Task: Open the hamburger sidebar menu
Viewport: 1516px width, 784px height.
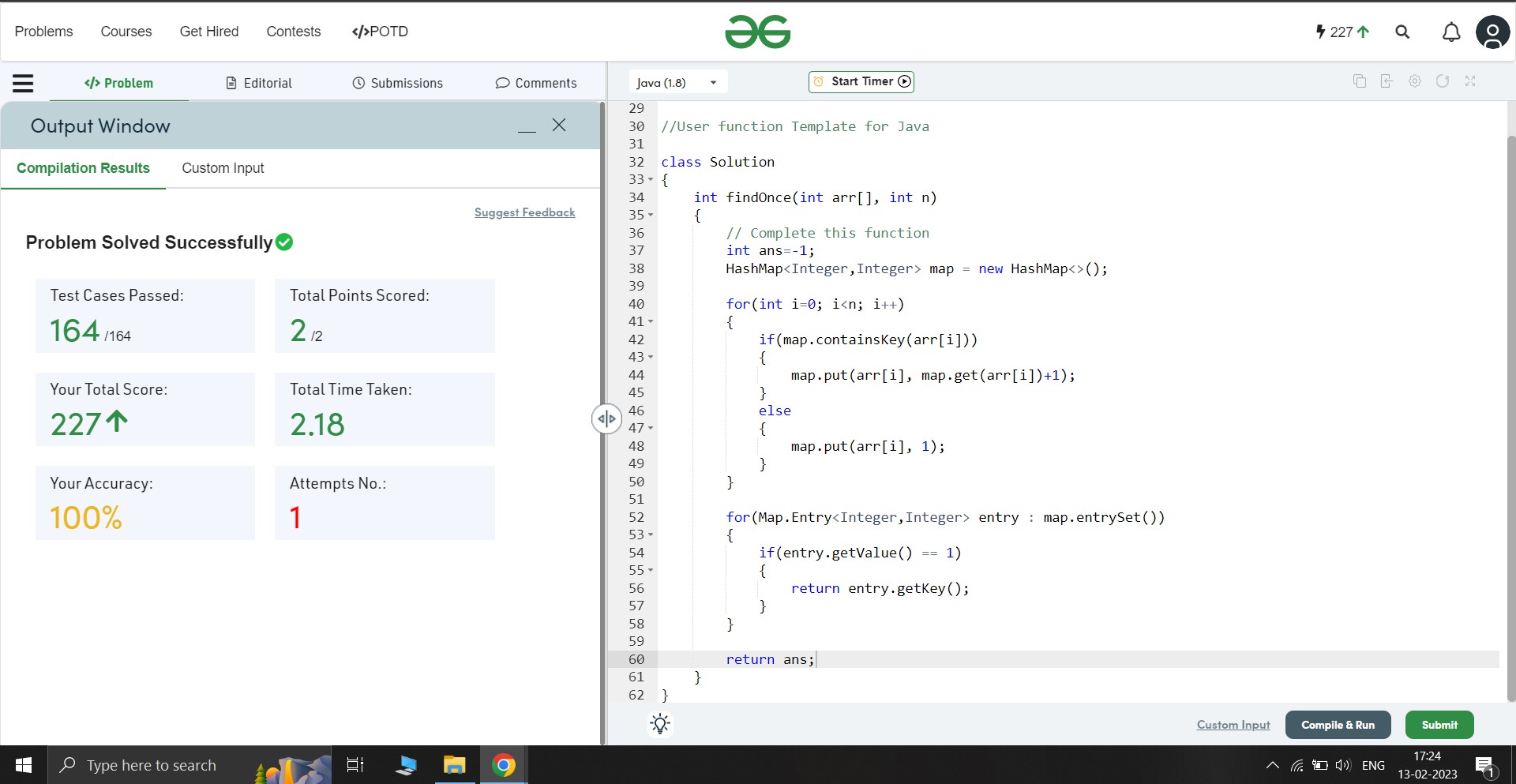Action: coord(23,83)
